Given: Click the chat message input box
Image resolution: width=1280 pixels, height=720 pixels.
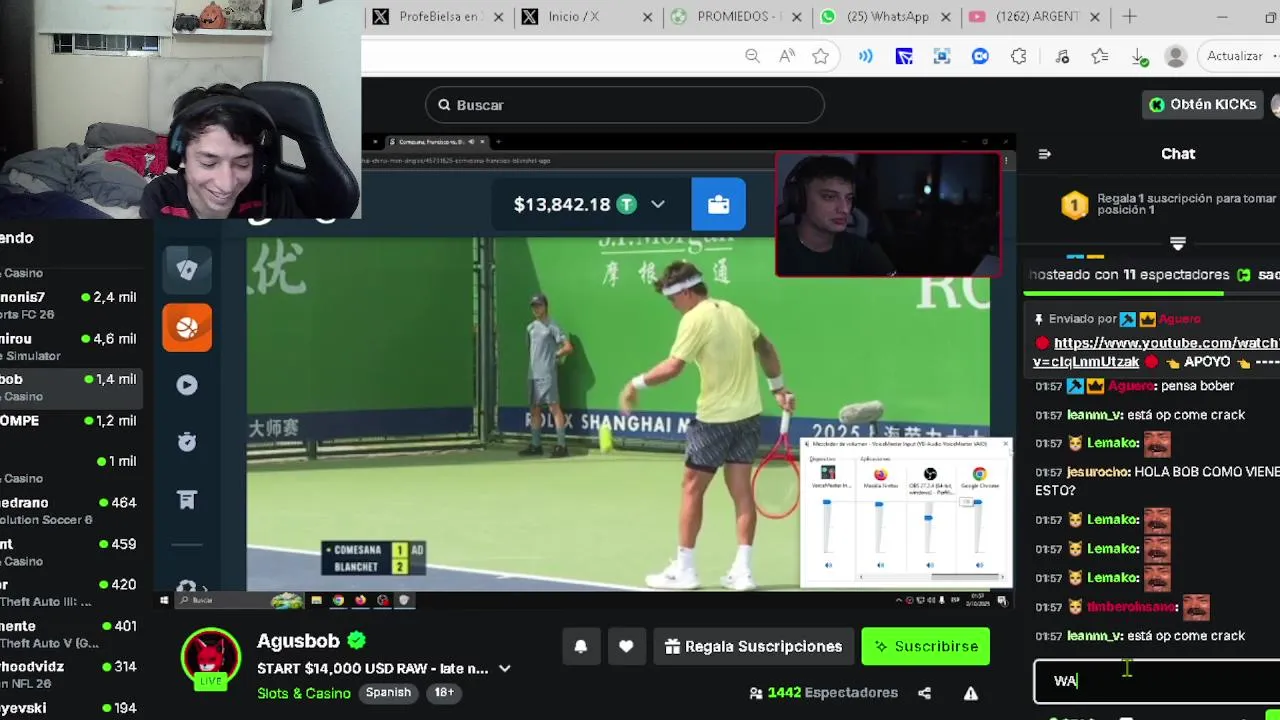Looking at the screenshot, I should [1157, 681].
